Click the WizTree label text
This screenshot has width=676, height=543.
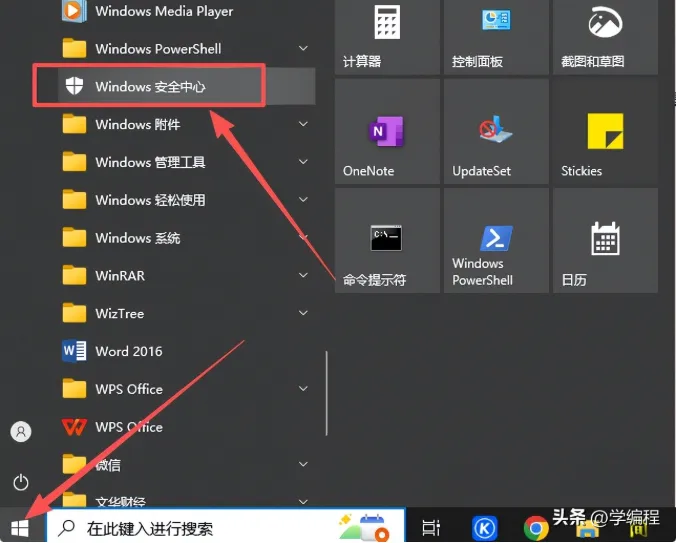(119, 314)
